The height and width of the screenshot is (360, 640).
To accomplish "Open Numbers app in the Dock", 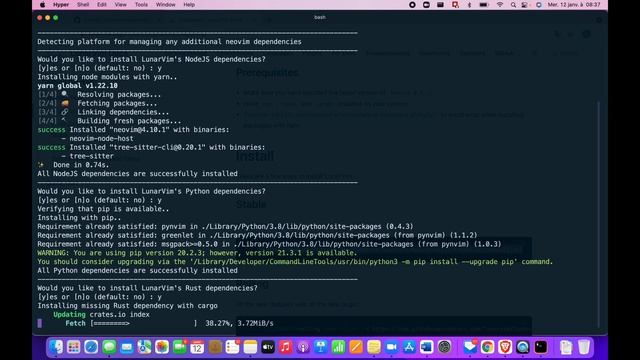I will 338,347.
